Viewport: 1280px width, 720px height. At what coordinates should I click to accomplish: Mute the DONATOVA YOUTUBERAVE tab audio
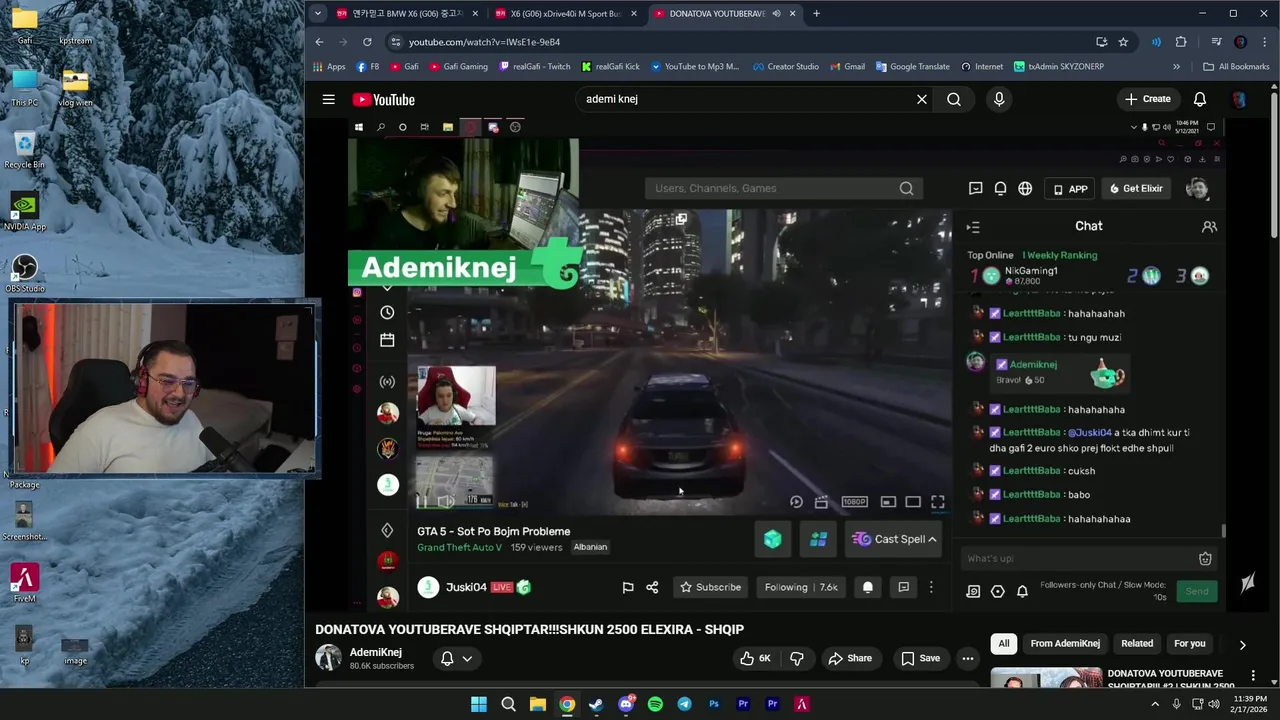(x=776, y=14)
